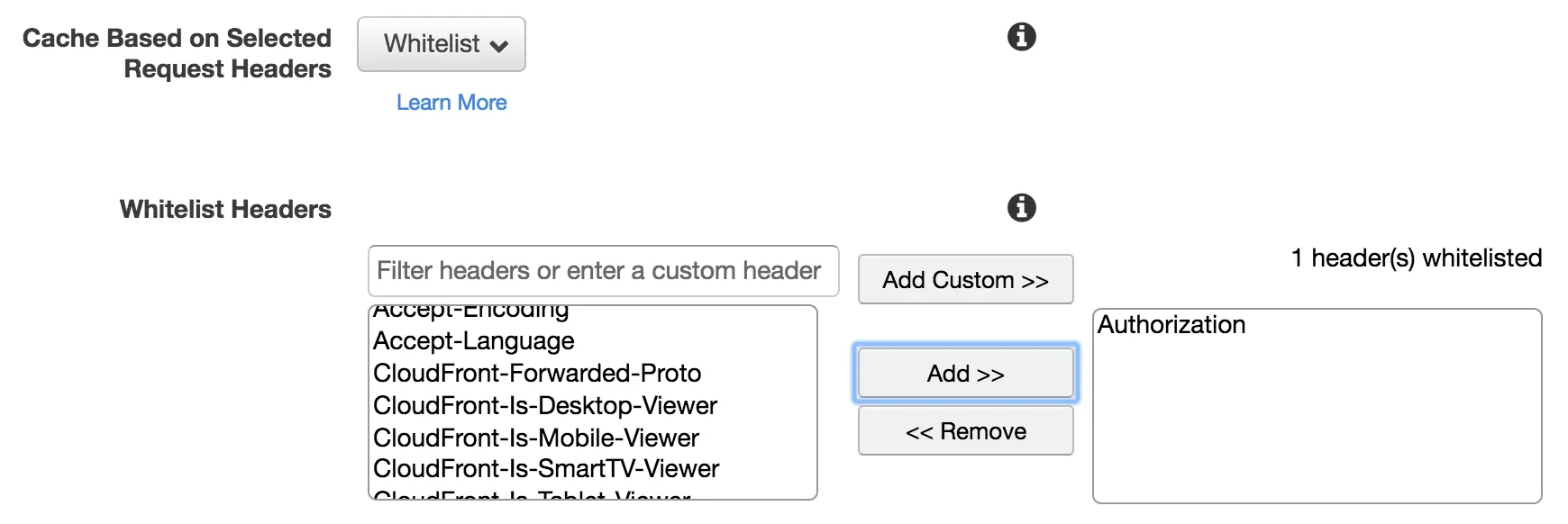Select CloudFront-Is-Tablet-Viewer at list bottom
This screenshot has width=1568, height=524.
pos(532,494)
